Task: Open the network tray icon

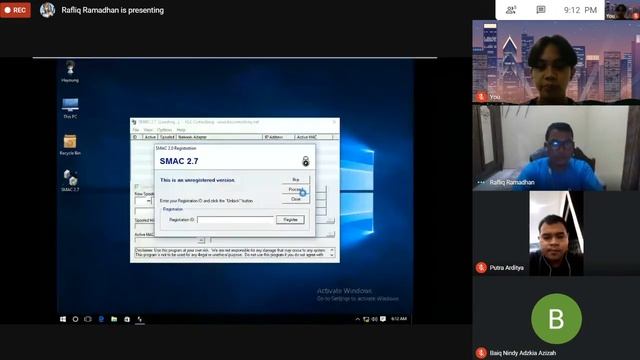Action: 366,319
